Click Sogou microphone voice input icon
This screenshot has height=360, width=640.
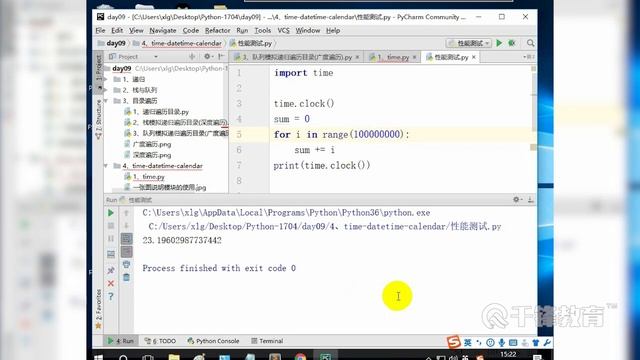(x=502, y=342)
